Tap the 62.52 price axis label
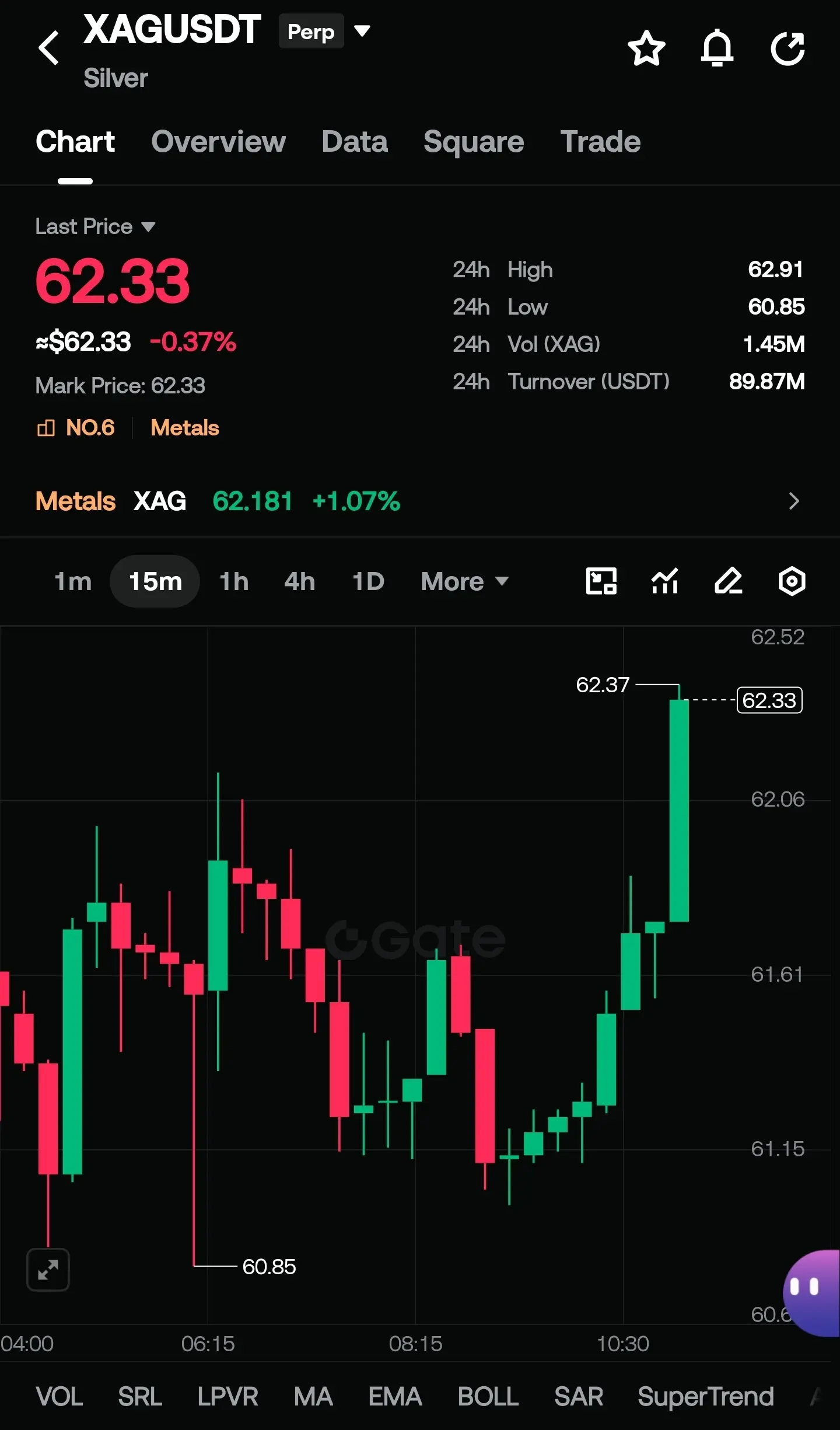Image resolution: width=840 pixels, height=1430 pixels. tap(778, 637)
